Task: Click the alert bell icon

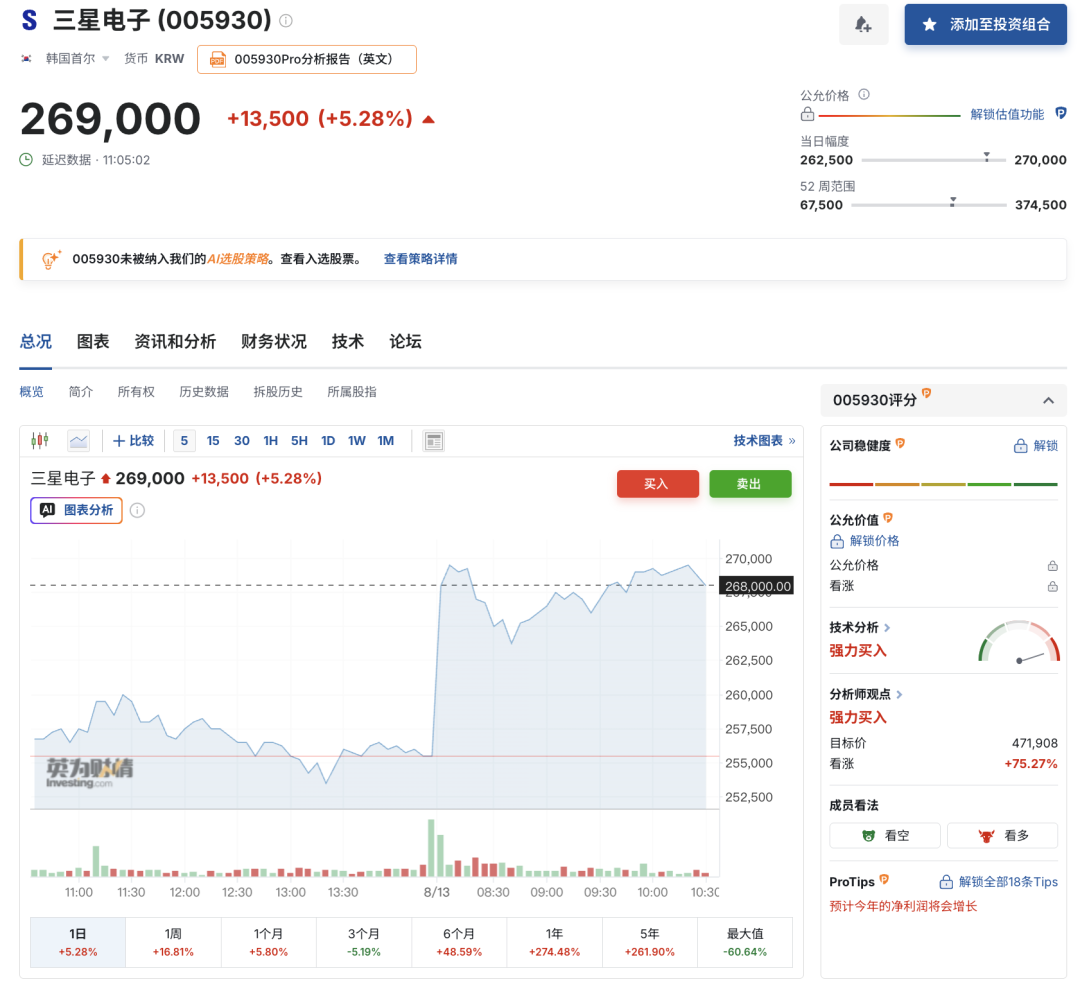Action: click(x=863, y=25)
